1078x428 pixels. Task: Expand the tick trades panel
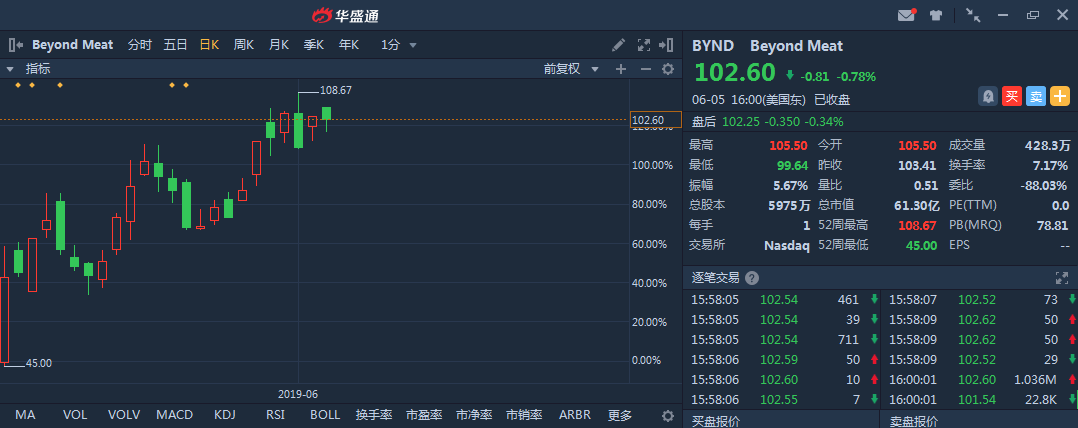coord(1062,278)
